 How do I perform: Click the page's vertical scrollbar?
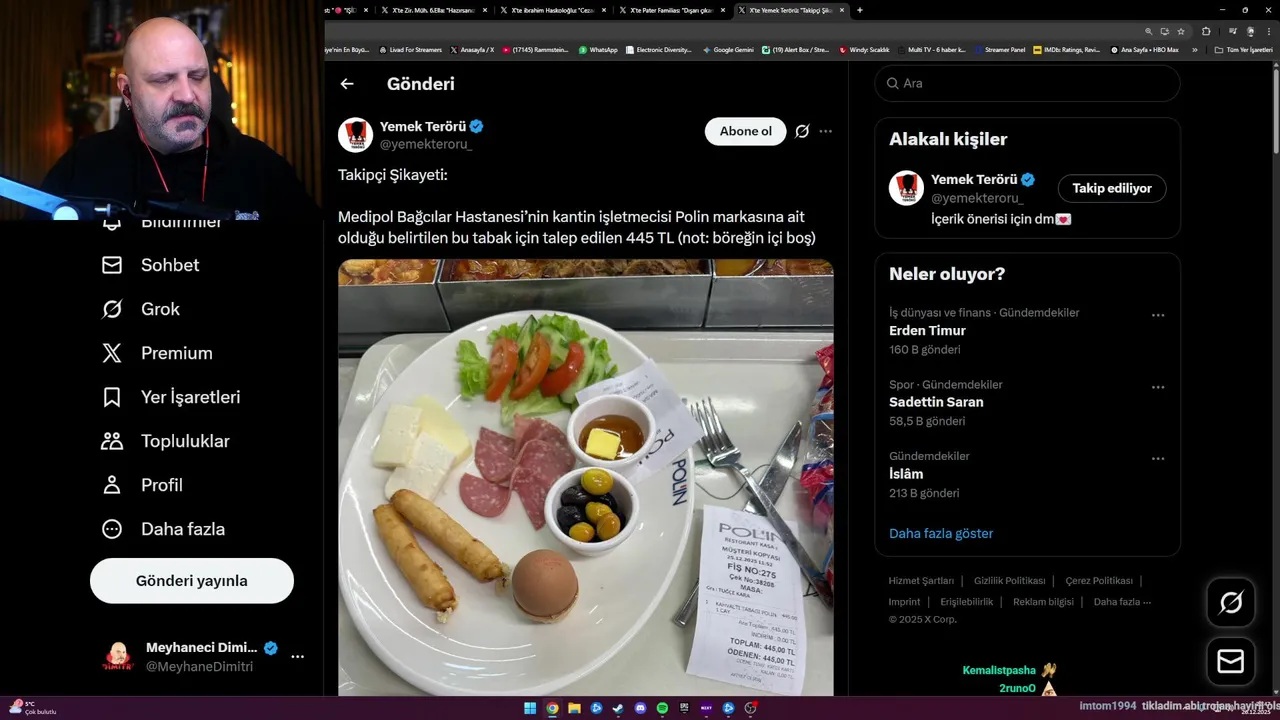[1275, 110]
